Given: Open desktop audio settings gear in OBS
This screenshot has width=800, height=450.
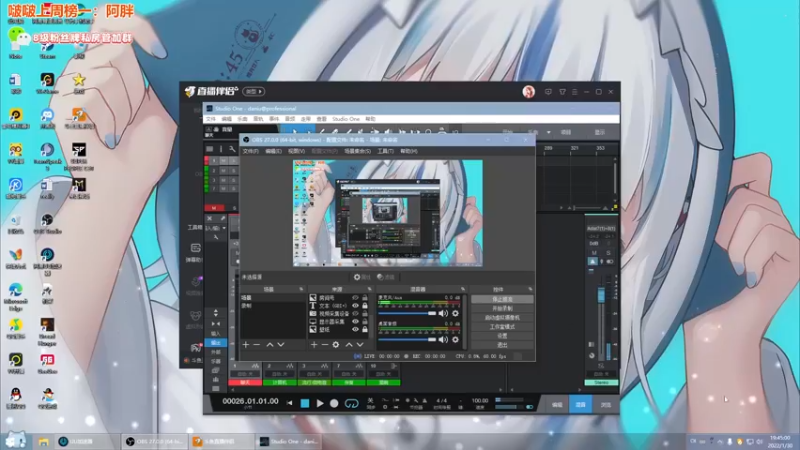Looking at the screenshot, I should pyautogui.click(x=455, y=339).
